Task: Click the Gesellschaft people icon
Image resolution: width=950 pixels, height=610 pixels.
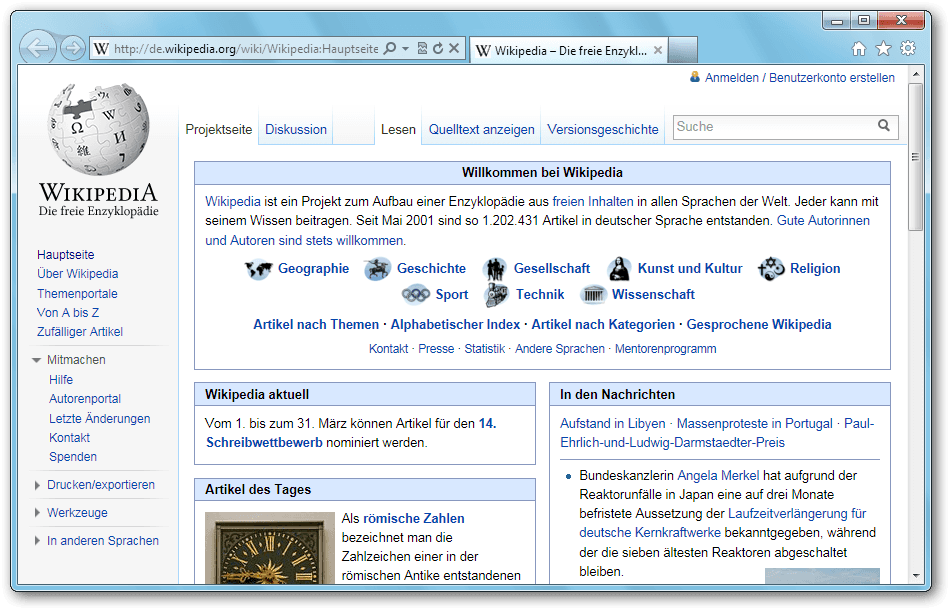Action: click(495, 269)
